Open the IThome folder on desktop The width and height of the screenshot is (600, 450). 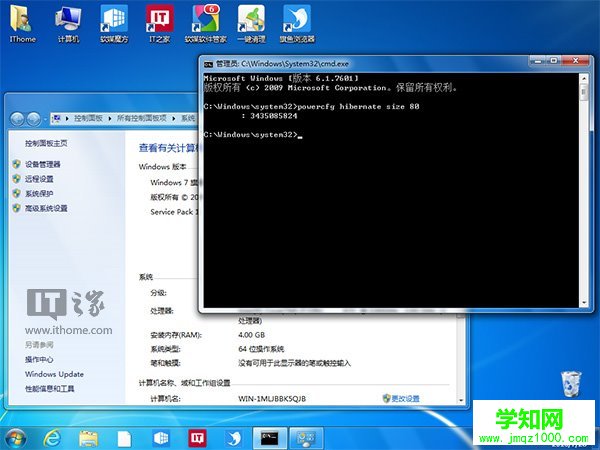22,24
